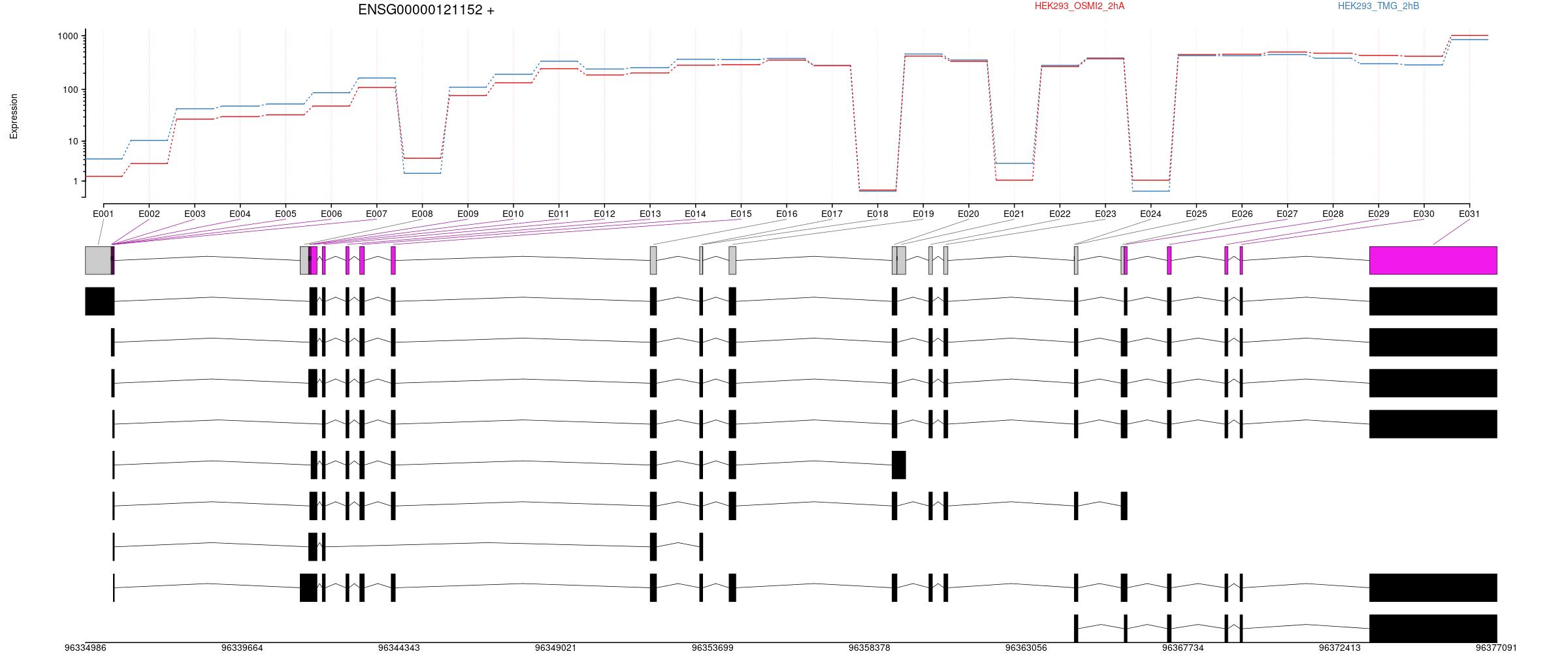Click exon label E018
The height and width of the screenshot is (660, 1568).
click(x=877, y=214)
